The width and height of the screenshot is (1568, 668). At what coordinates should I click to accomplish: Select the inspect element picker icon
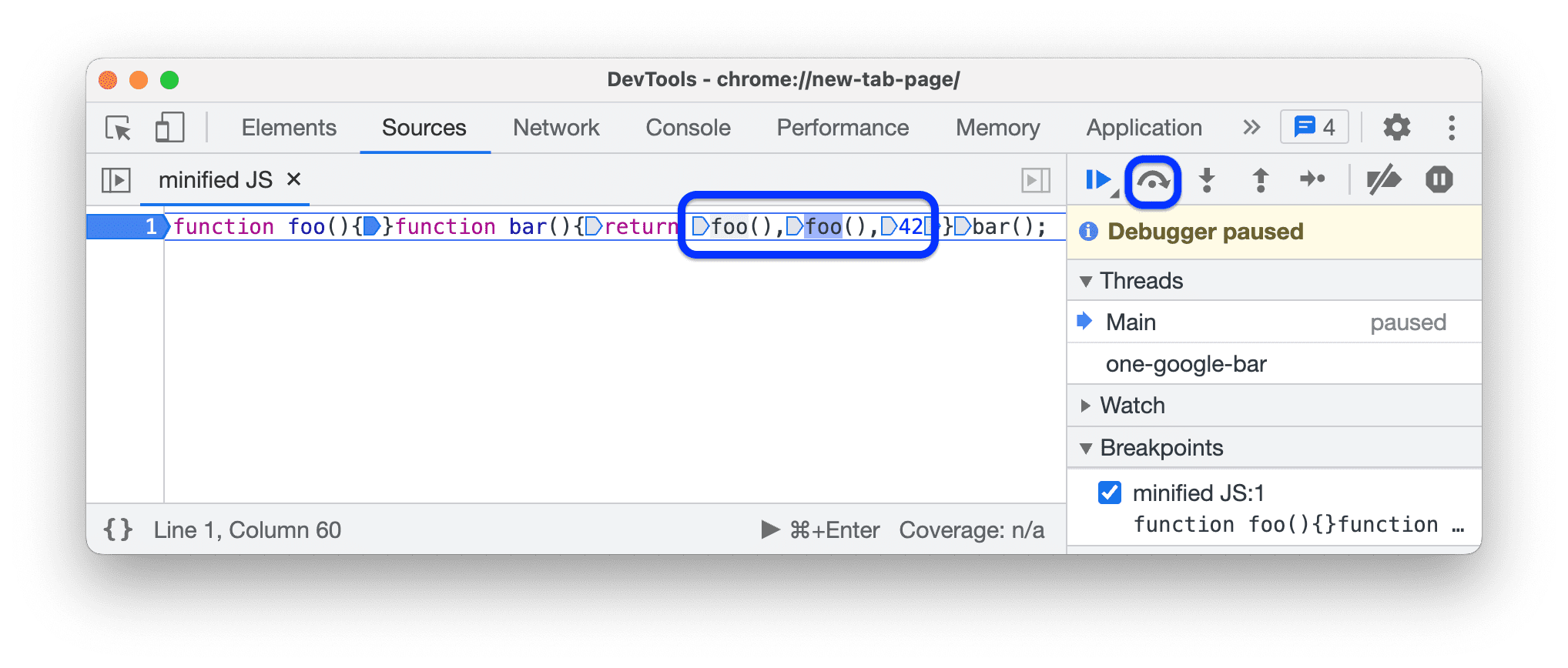coord(119,128)
